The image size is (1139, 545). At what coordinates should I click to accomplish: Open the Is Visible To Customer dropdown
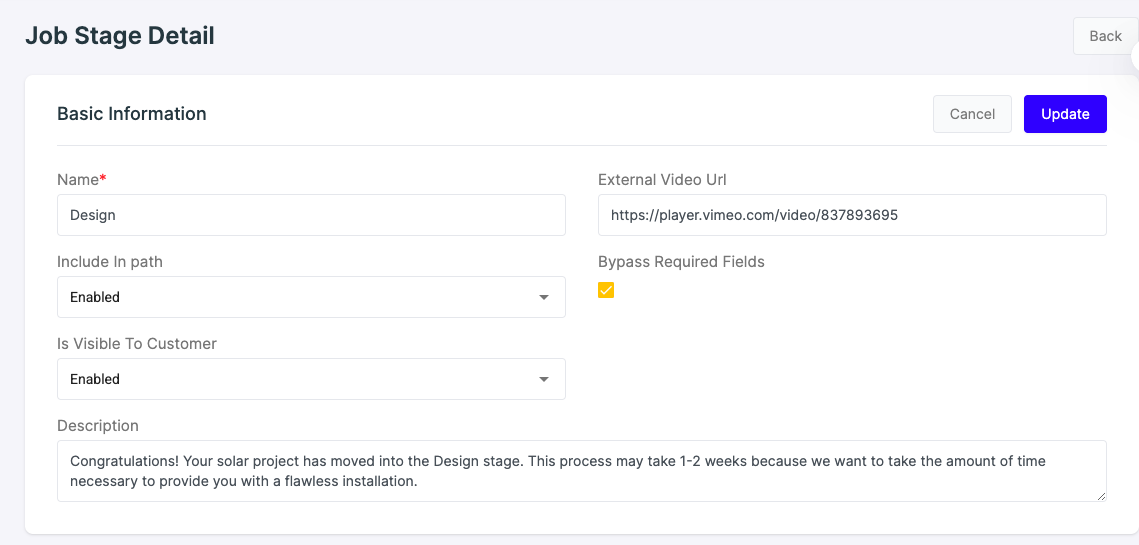(x=311, y=379)
